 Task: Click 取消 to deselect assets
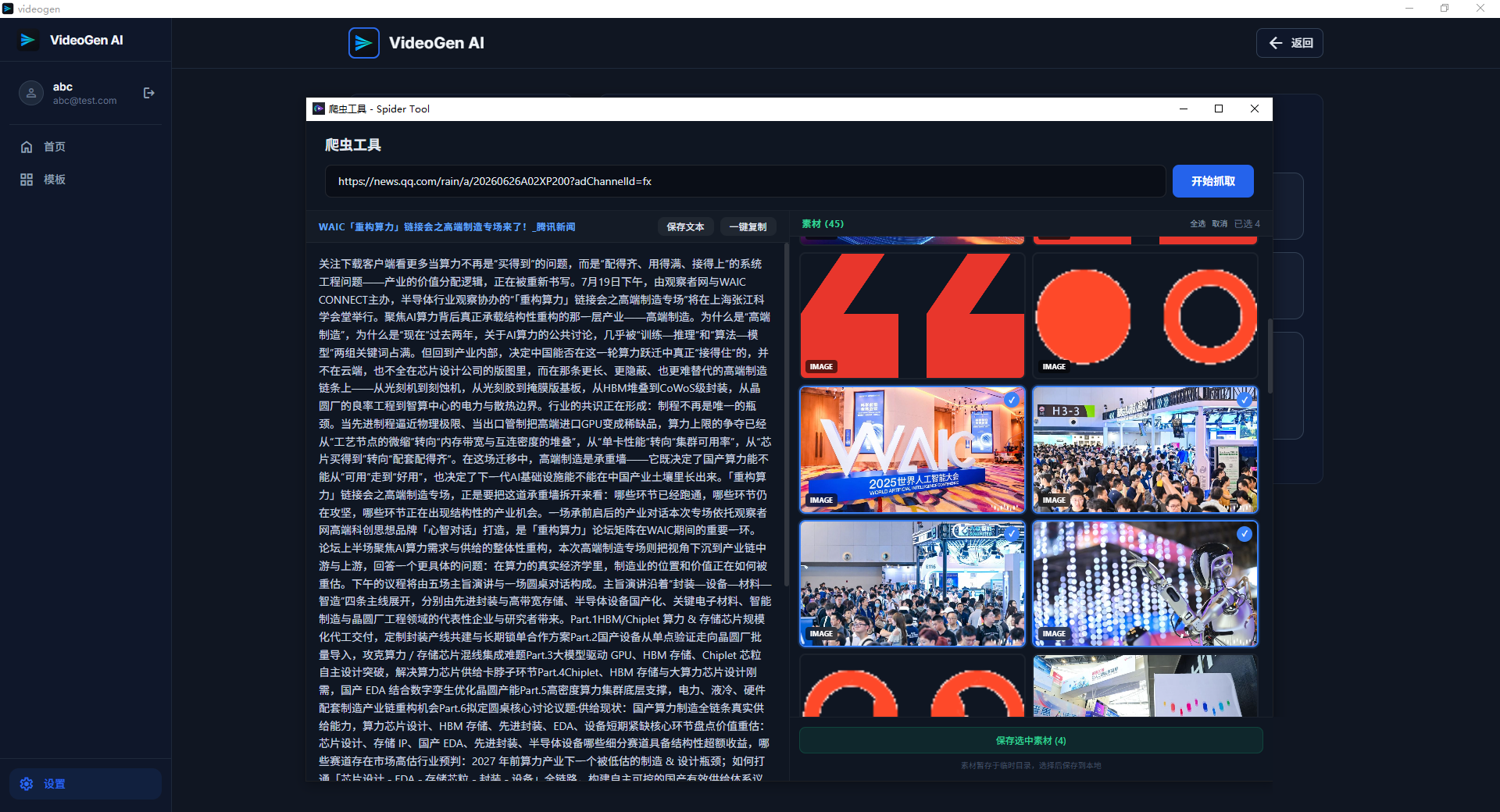(1220, 224)
